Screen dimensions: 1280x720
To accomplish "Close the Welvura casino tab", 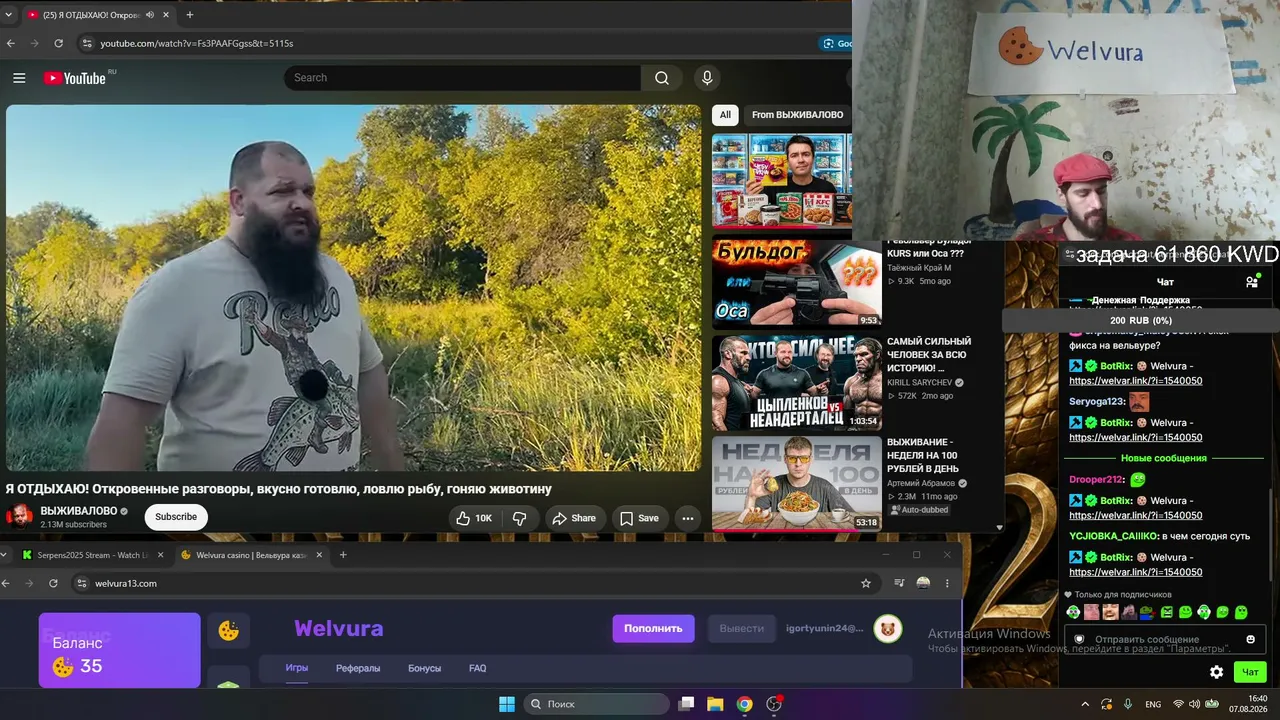I will (319, 555).
